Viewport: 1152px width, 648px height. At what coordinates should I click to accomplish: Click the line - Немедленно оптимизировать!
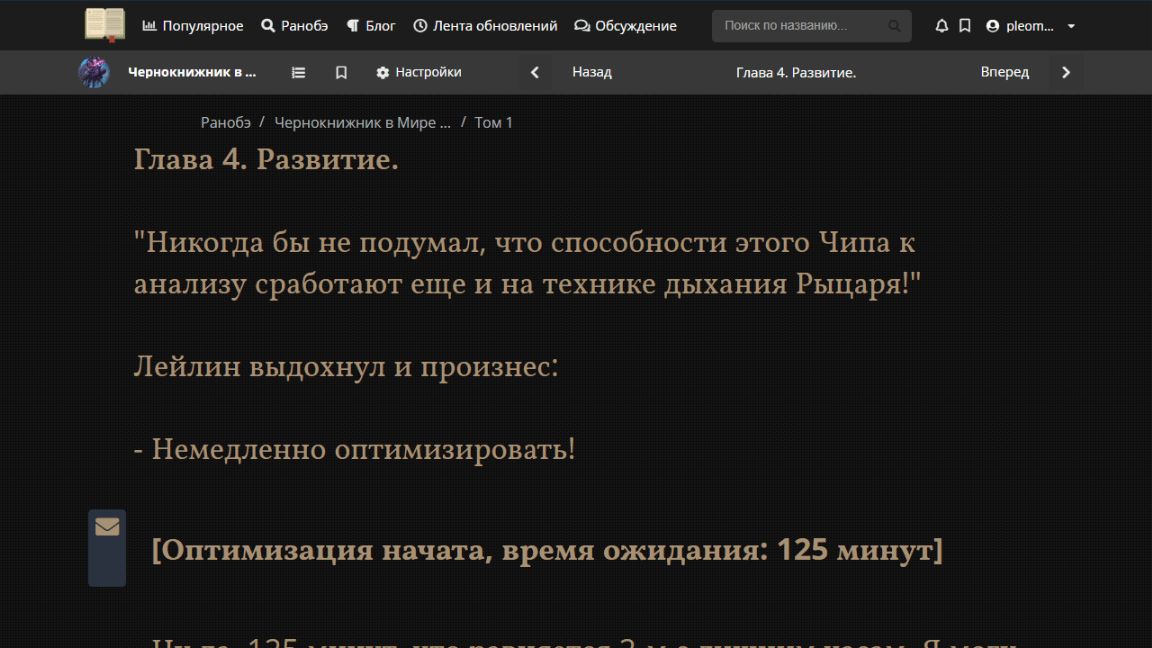click(354, 449)
